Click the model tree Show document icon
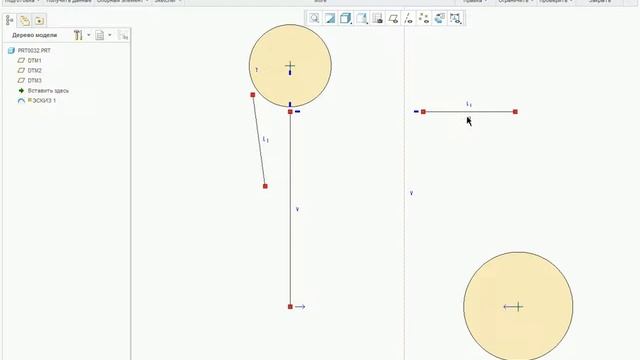 click(x=100, y=35)
